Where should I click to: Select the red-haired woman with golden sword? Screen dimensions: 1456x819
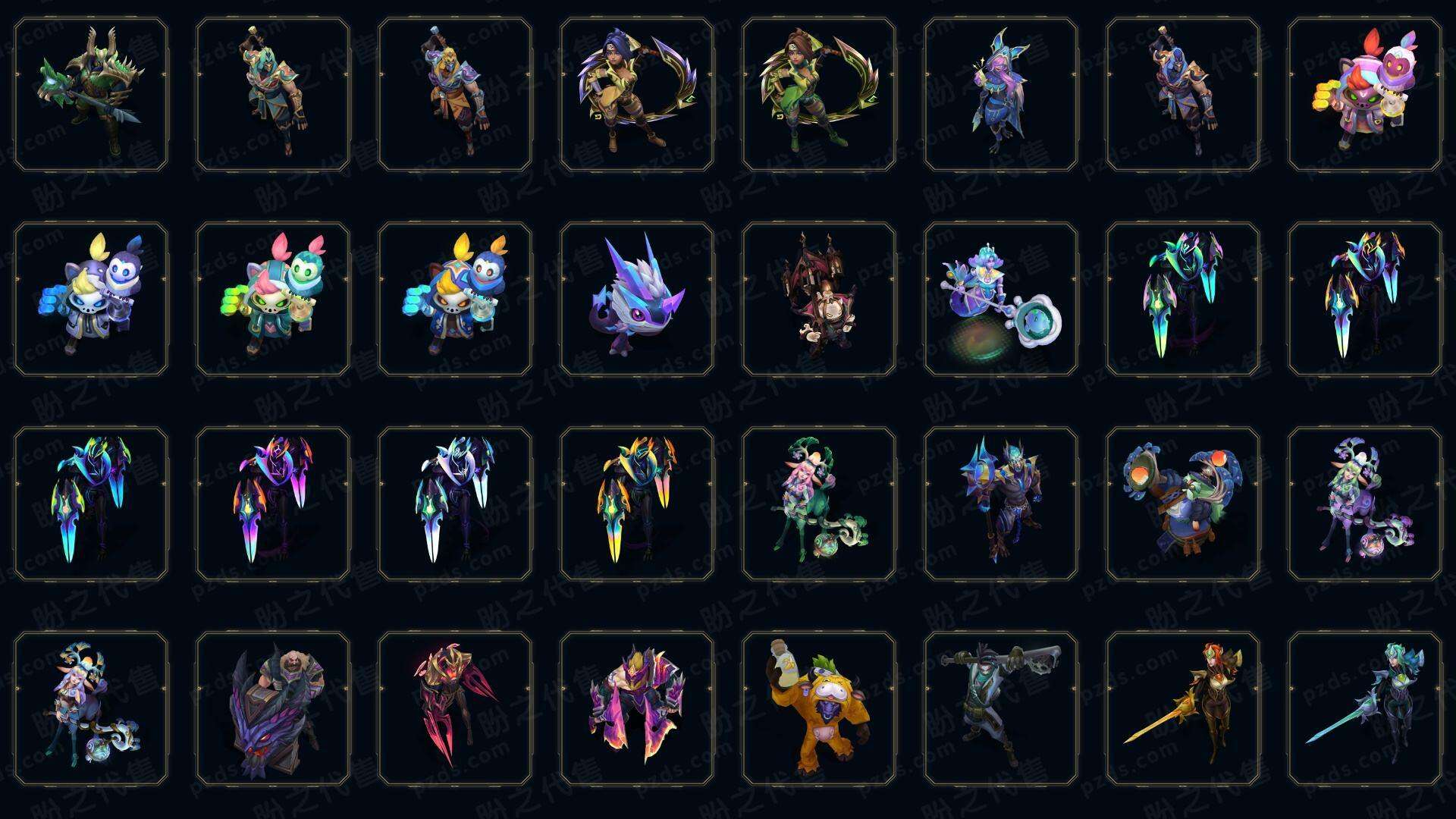tap(1183, 708)
